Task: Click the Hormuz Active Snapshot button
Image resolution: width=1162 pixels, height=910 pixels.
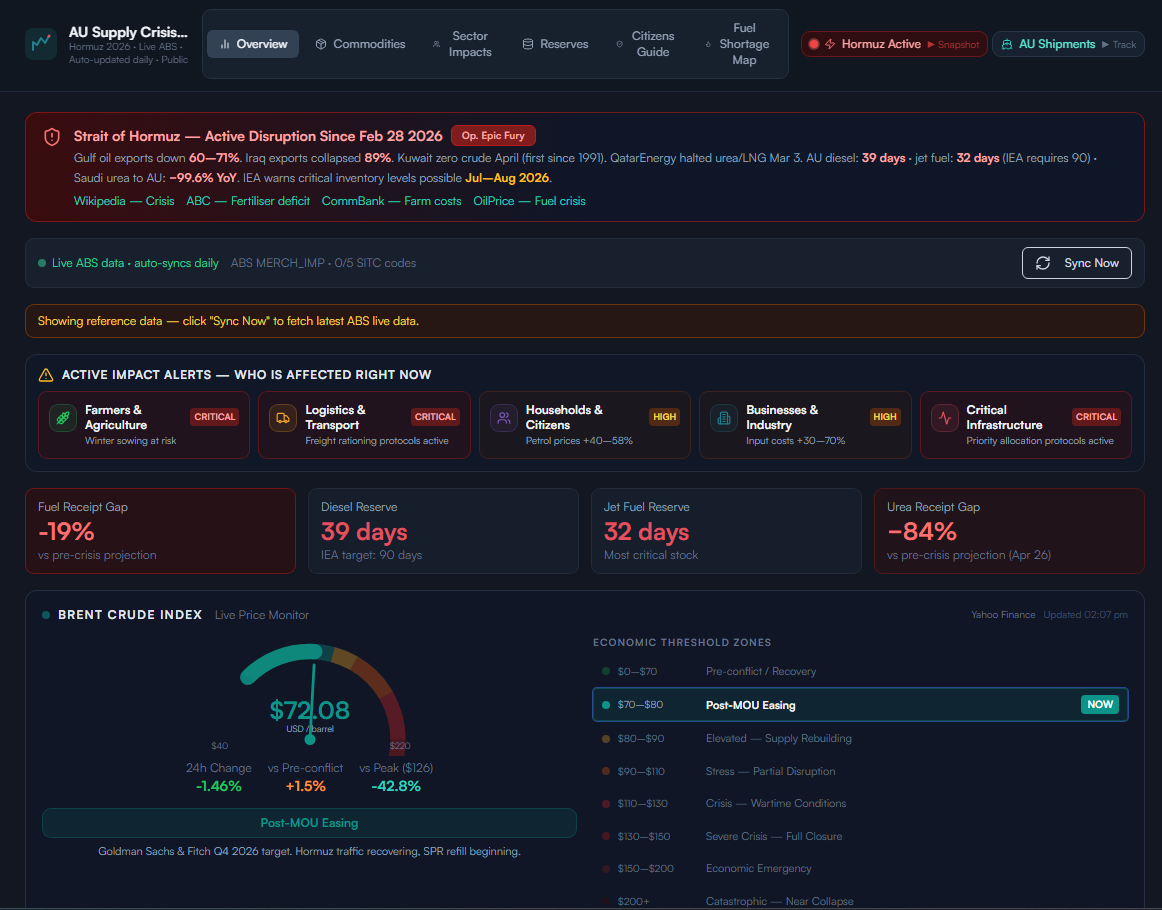Action: coord(894,44)
